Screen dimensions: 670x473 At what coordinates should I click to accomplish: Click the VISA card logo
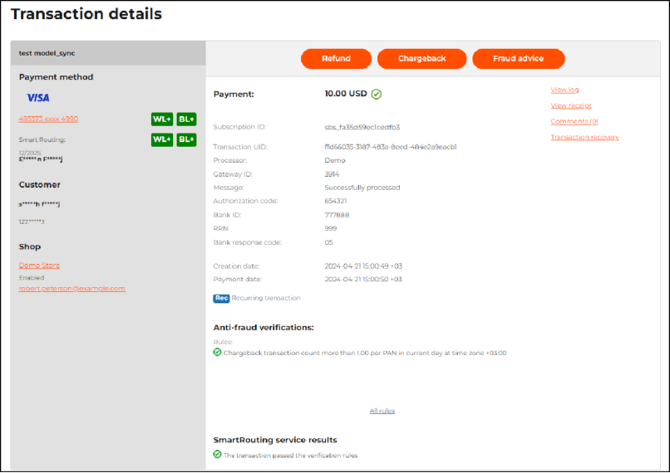tap(38, 98)
